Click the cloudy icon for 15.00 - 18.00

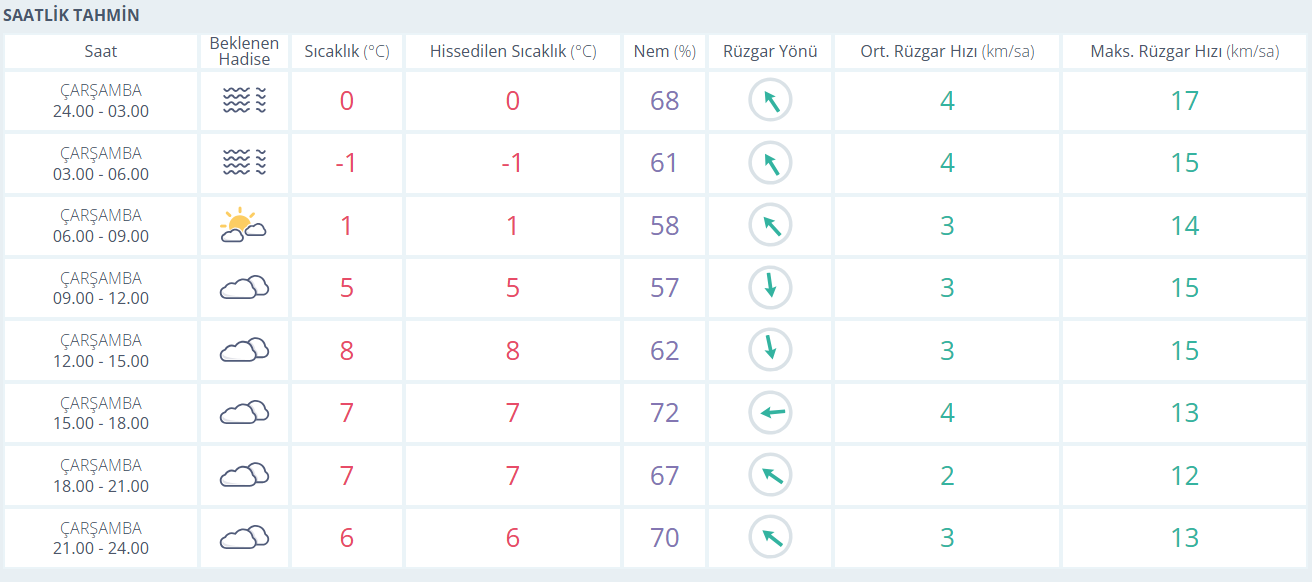(244, 412)
